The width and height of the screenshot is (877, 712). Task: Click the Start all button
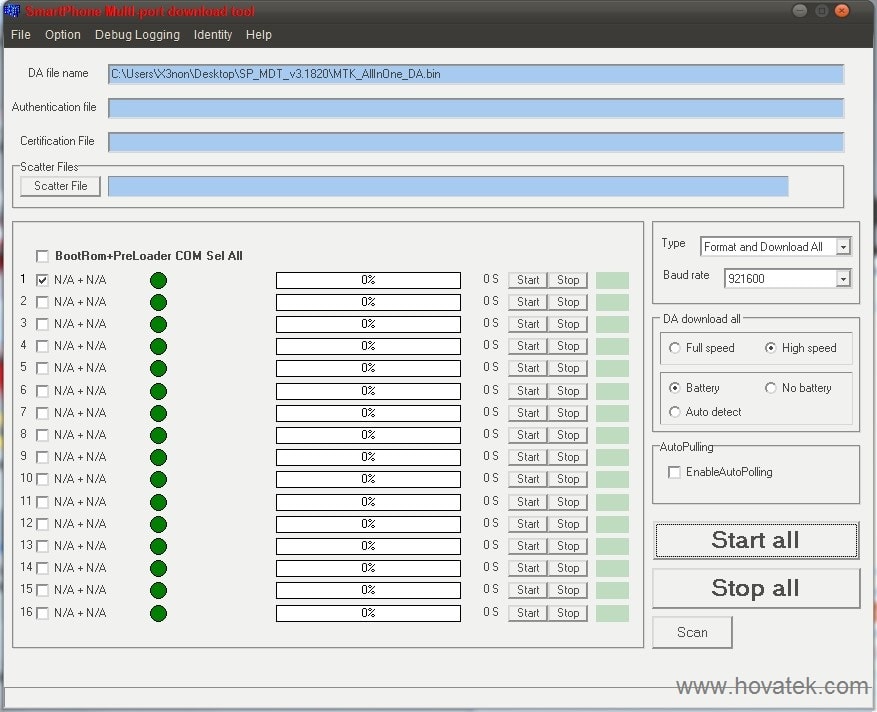756,540
